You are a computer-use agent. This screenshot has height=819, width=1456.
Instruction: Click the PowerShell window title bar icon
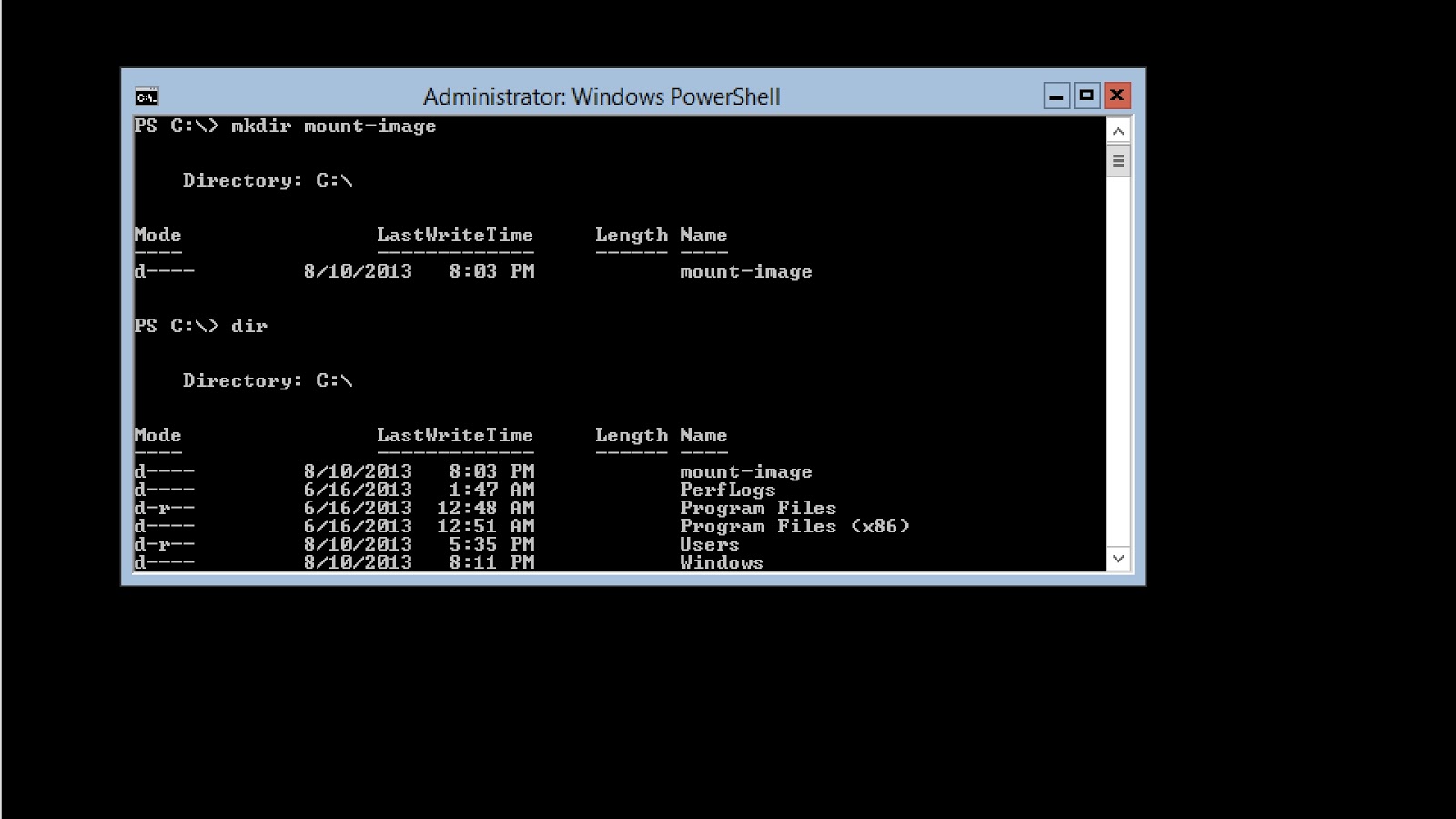(x=147, y=95)
